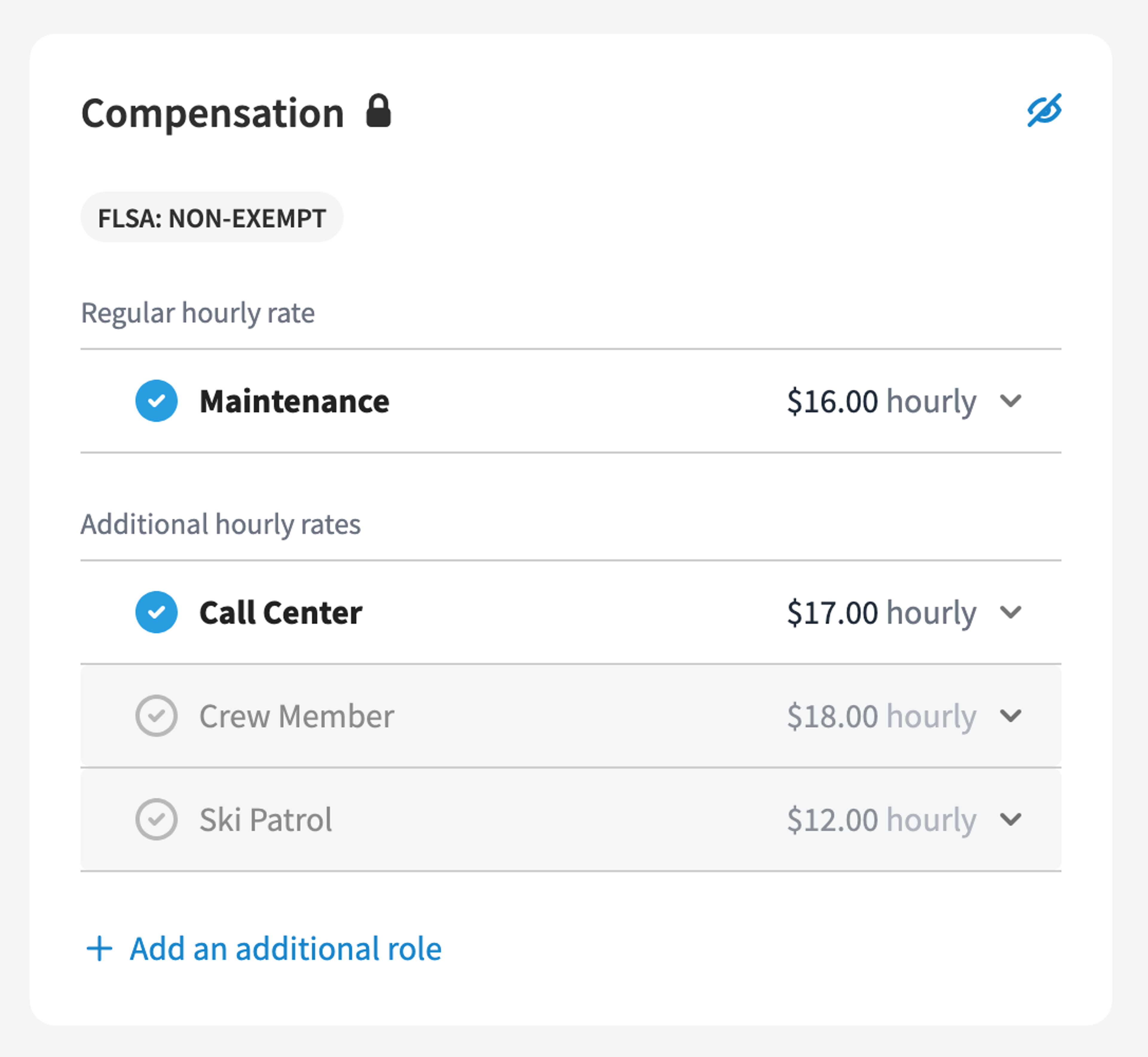Click the Add an additional role link

(286, 949)
